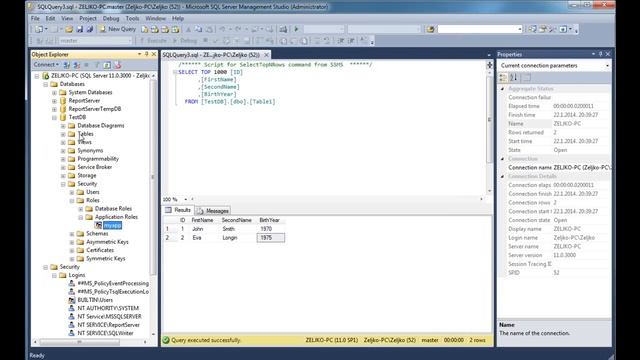Click the Cut icon in the toolbar

coord(188,29)
